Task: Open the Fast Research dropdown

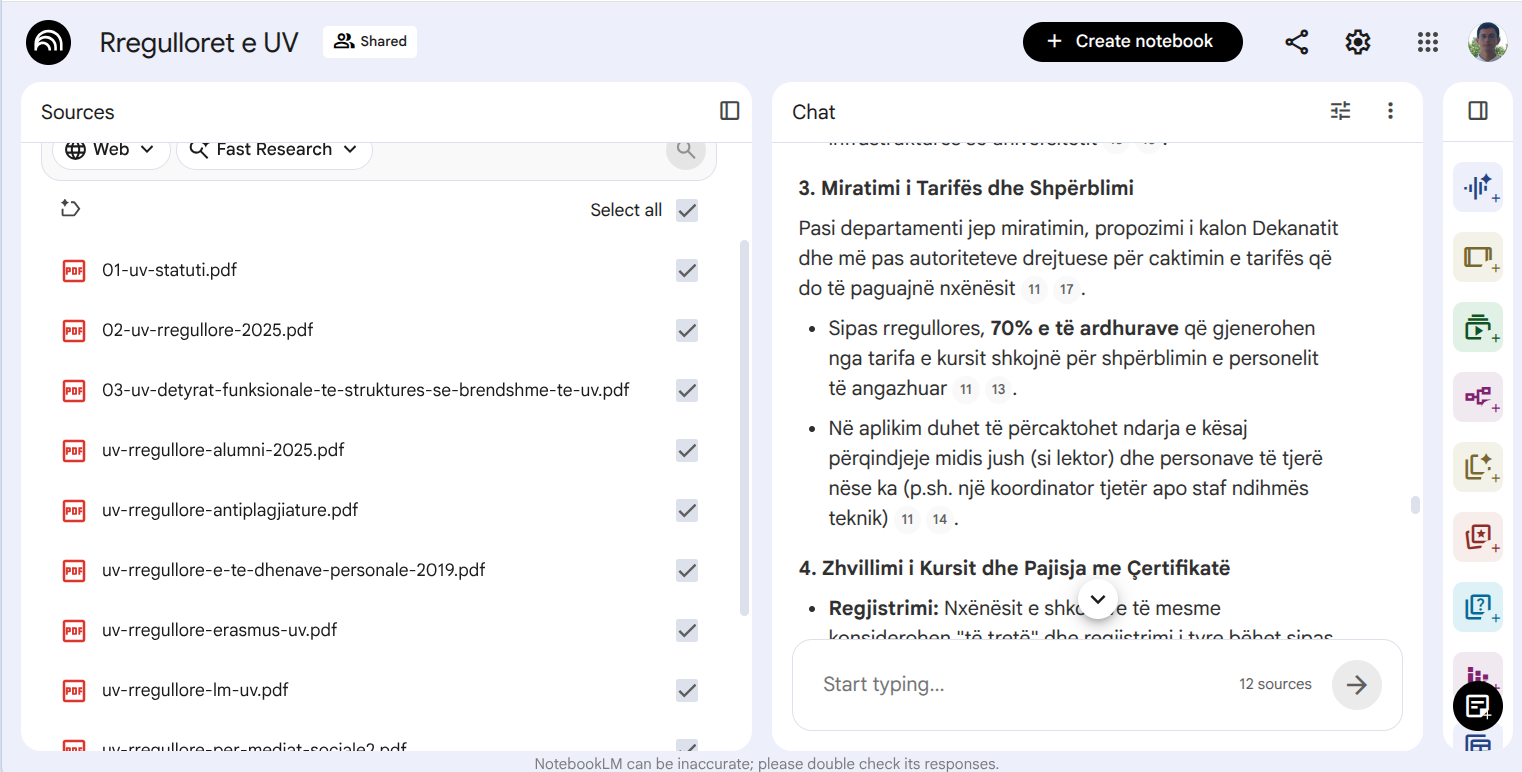Action: tap(274, 150)
